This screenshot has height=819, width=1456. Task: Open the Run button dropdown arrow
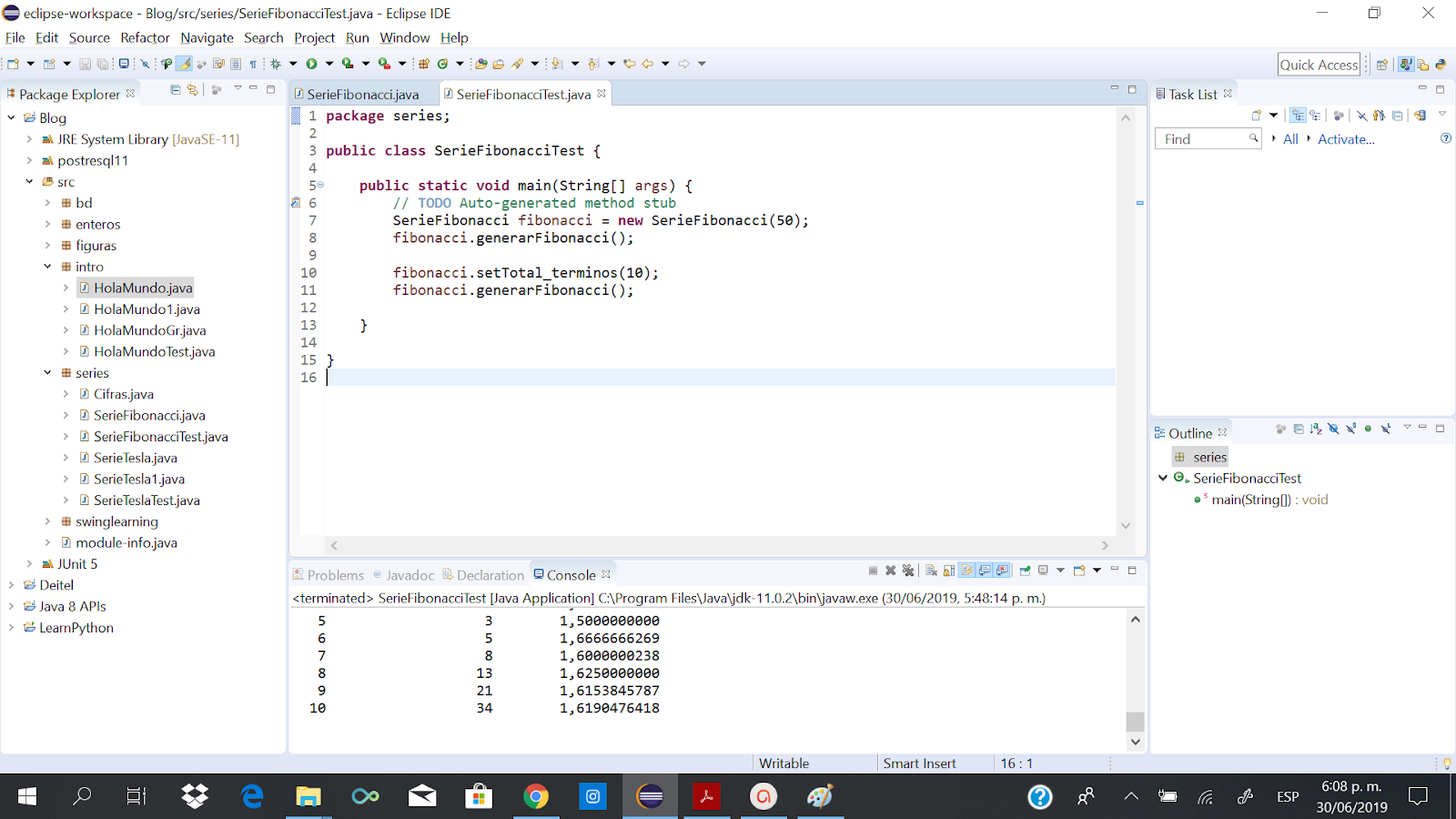click(329, 64)
